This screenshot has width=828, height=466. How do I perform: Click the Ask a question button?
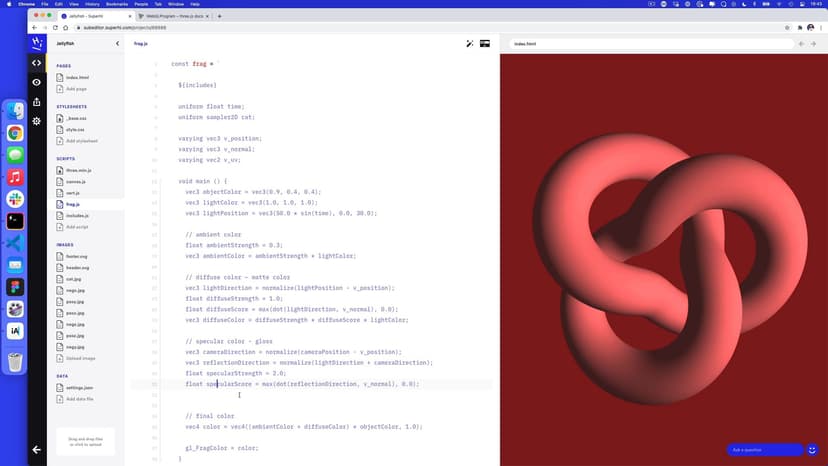[766, 450]
